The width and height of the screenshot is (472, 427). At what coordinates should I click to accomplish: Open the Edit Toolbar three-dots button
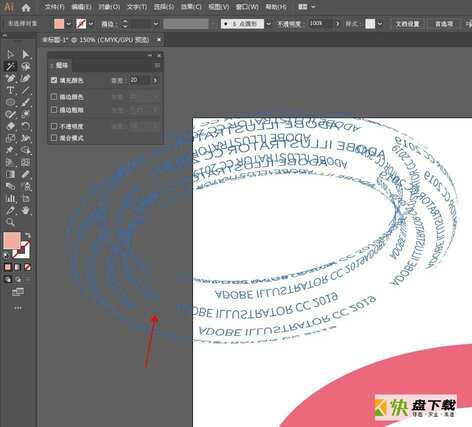tap(18, 308)
